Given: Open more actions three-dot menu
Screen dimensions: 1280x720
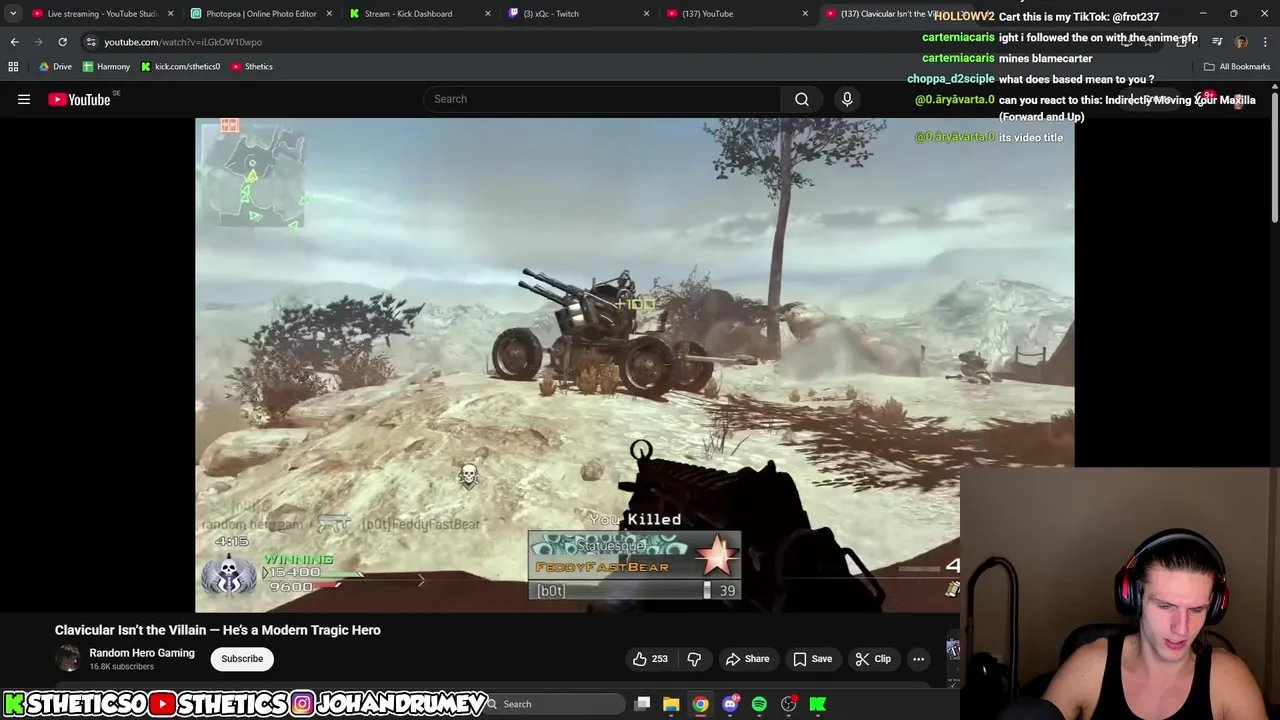Looking at the screenshot, I should 918,659.
